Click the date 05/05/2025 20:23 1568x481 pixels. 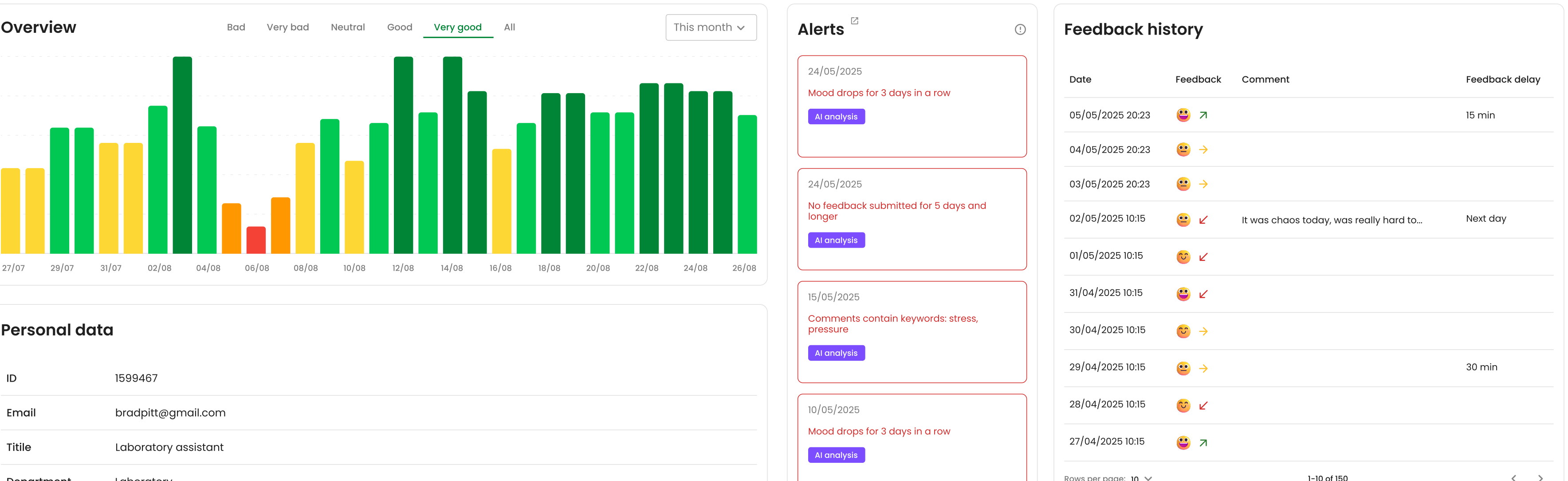(x=1109, y=115)
